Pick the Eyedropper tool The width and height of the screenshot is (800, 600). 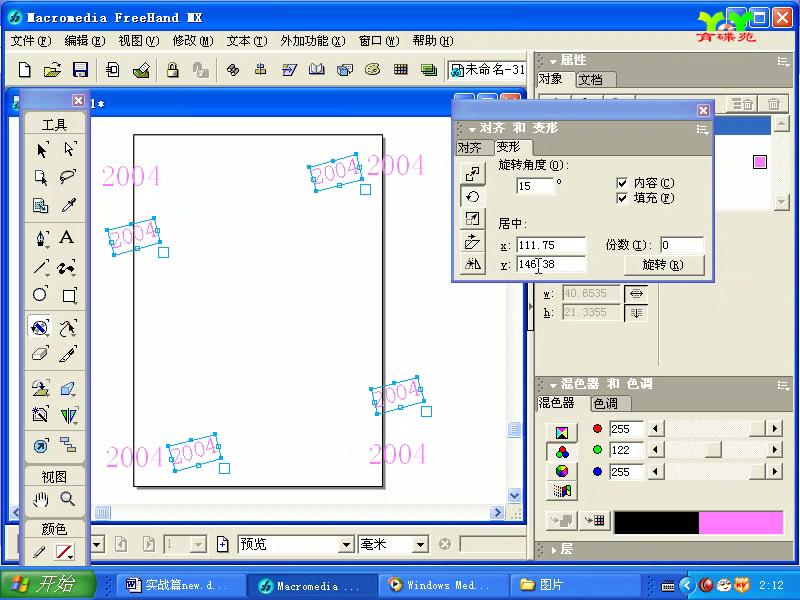[x=68, y=205]
